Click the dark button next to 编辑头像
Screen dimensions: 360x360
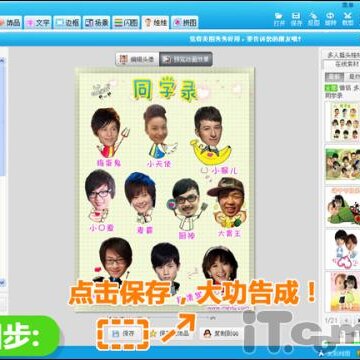coord(186,59)
